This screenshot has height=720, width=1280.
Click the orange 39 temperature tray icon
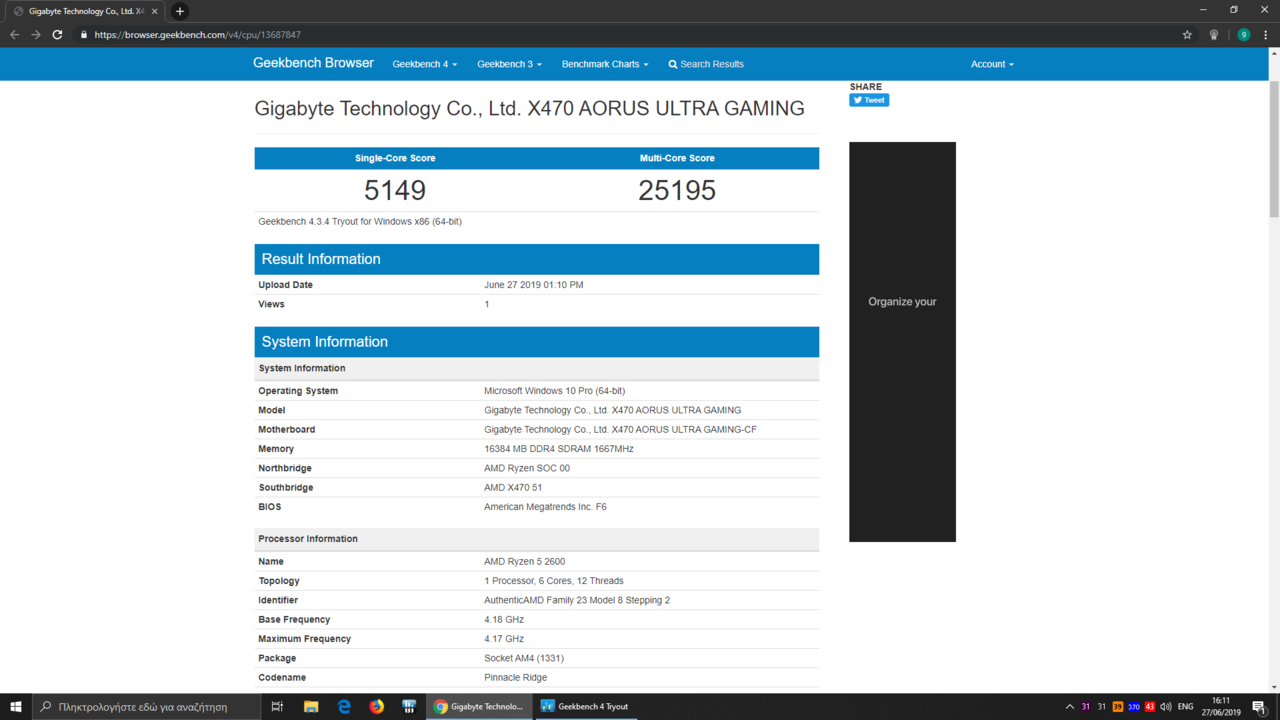[1117, 706]
